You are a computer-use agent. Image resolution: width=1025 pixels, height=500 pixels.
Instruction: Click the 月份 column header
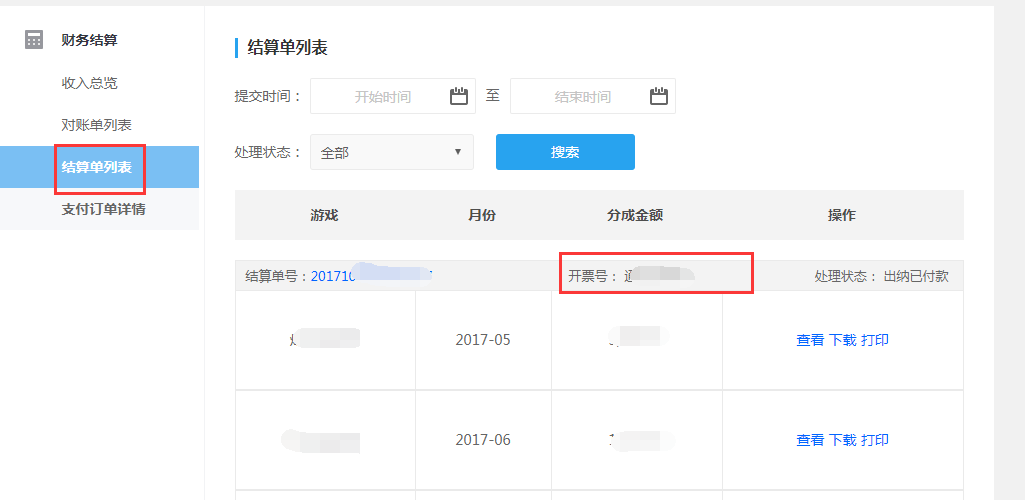[481, 215]
